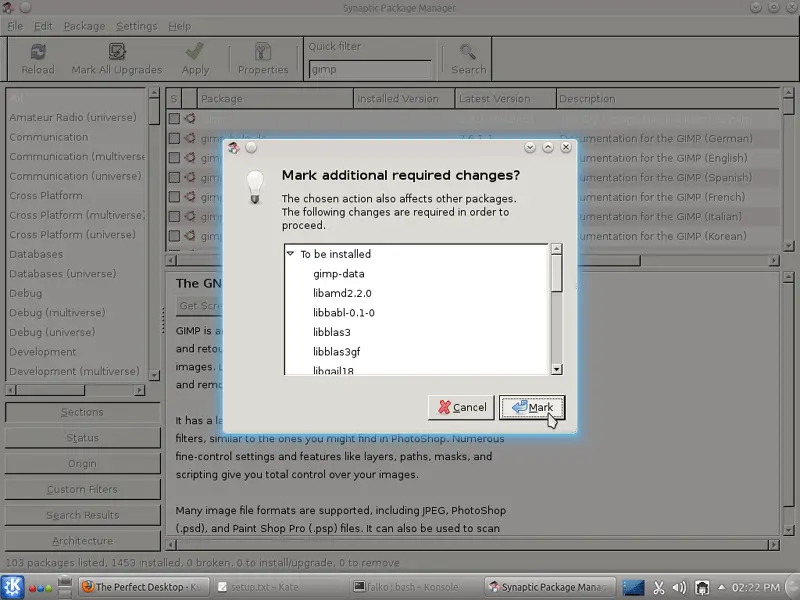Screen dimensions: 800x600
Task: Open the Edit menu
Action: (x=43, y=26)
